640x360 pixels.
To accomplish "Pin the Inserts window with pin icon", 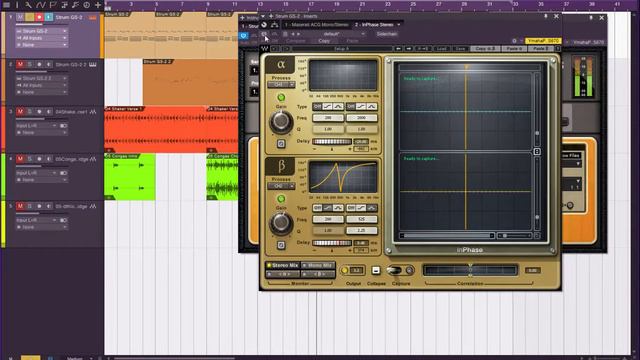I will tap(546, 17).
